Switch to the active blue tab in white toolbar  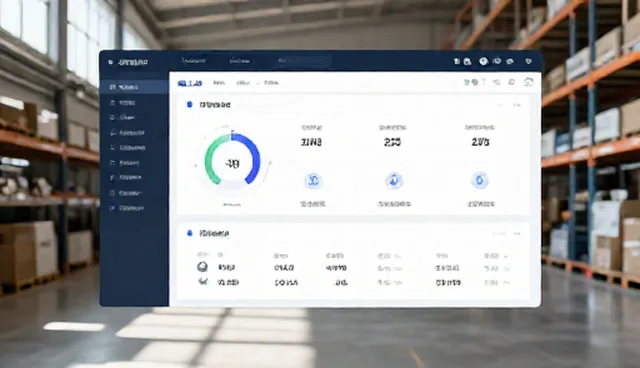tap(190, 83)
